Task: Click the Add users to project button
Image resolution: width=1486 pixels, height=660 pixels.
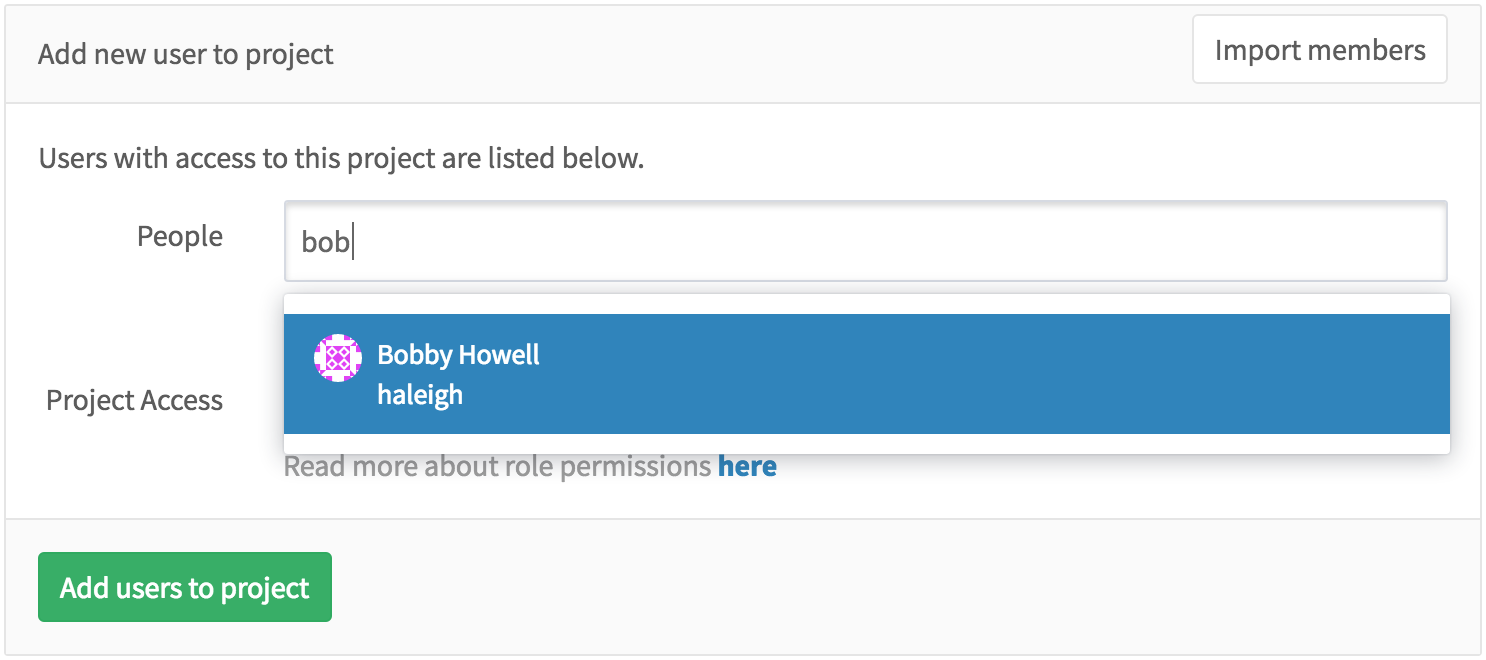Action: (185, 587)
